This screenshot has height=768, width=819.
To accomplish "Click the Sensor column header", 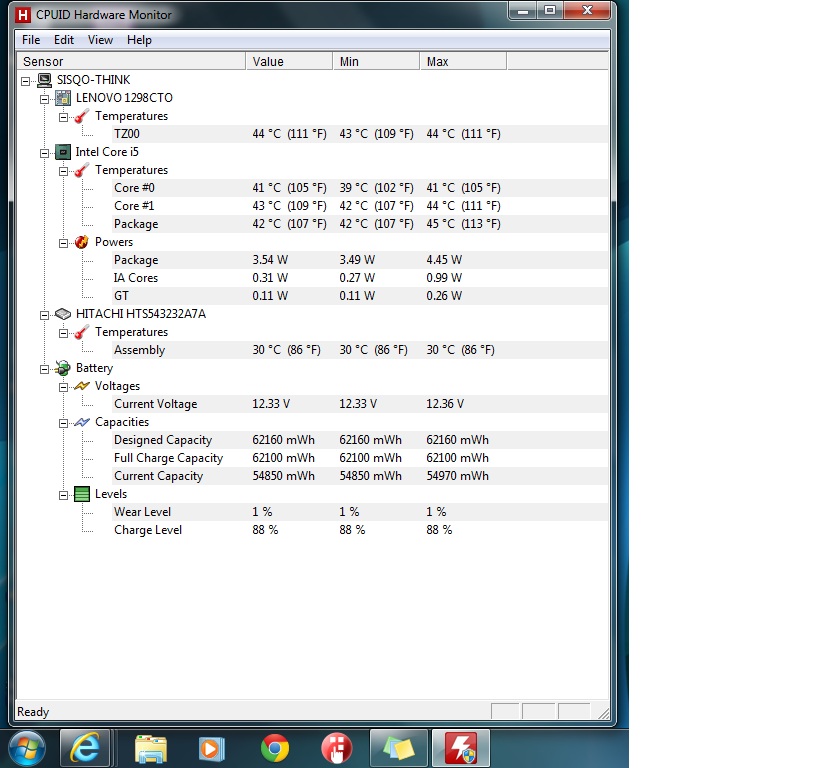I will click(x=131, y=62).
